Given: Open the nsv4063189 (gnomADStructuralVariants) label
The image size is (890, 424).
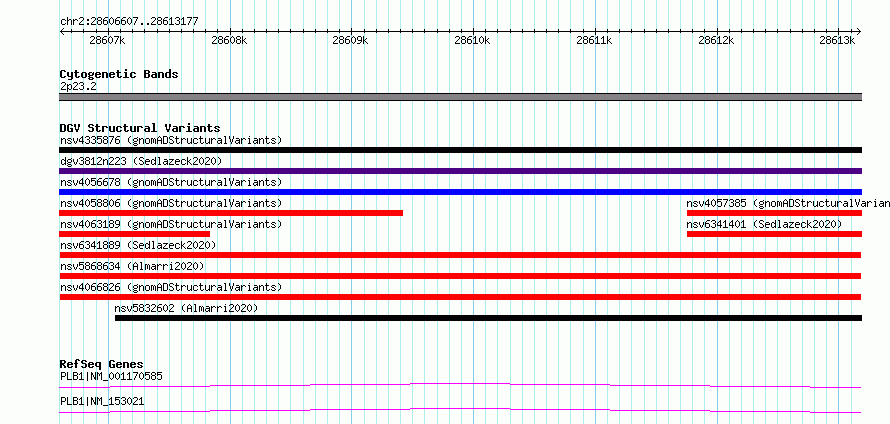Looking at the screenshot, I should pyautogui.click(x=171, y=224).
